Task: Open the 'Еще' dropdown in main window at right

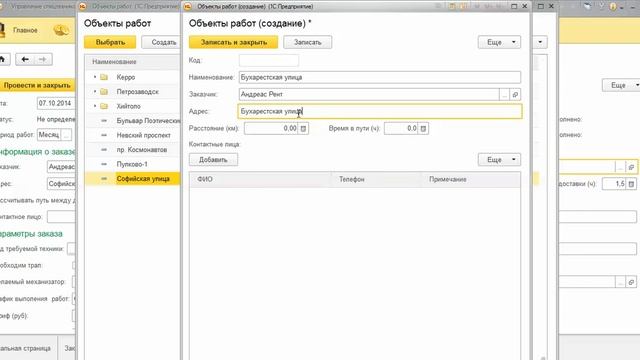Action: click(622, 85)
